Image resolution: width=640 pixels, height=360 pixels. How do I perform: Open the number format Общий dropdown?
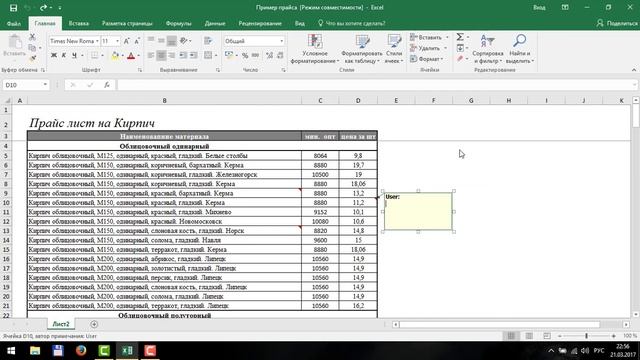pos(282,41)
